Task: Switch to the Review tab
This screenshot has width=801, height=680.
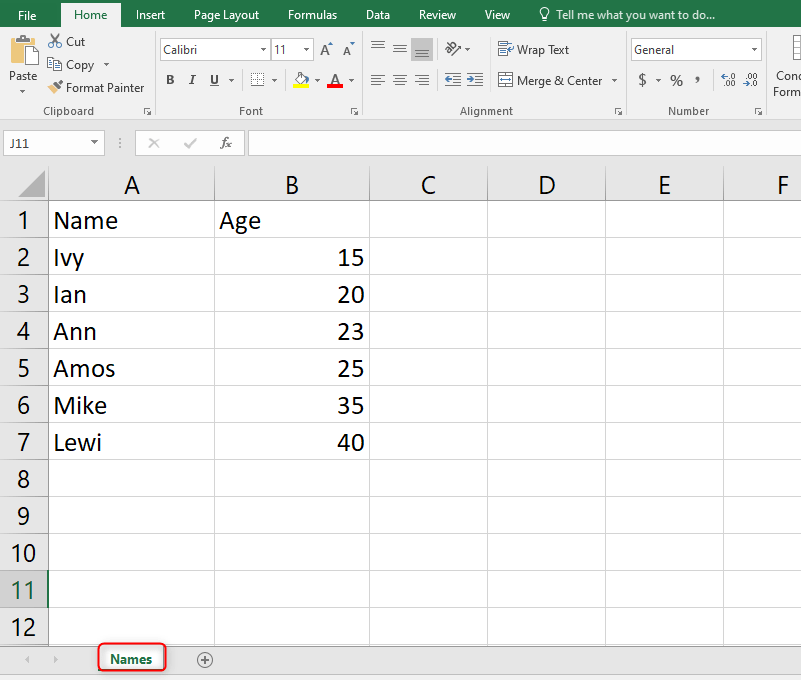Action: pos(437,15)
